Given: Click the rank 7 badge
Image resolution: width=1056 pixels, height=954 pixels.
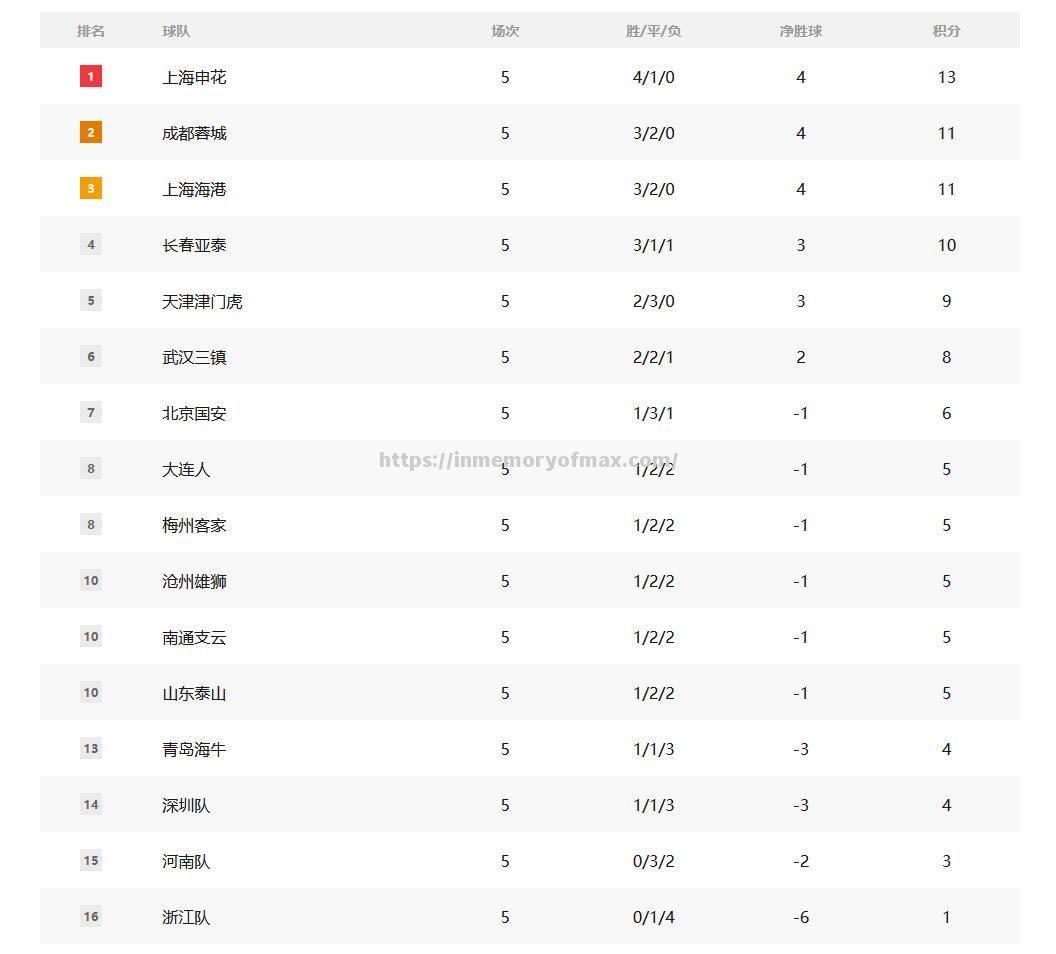Looking at the screenshot, I should tap(91, 412).
